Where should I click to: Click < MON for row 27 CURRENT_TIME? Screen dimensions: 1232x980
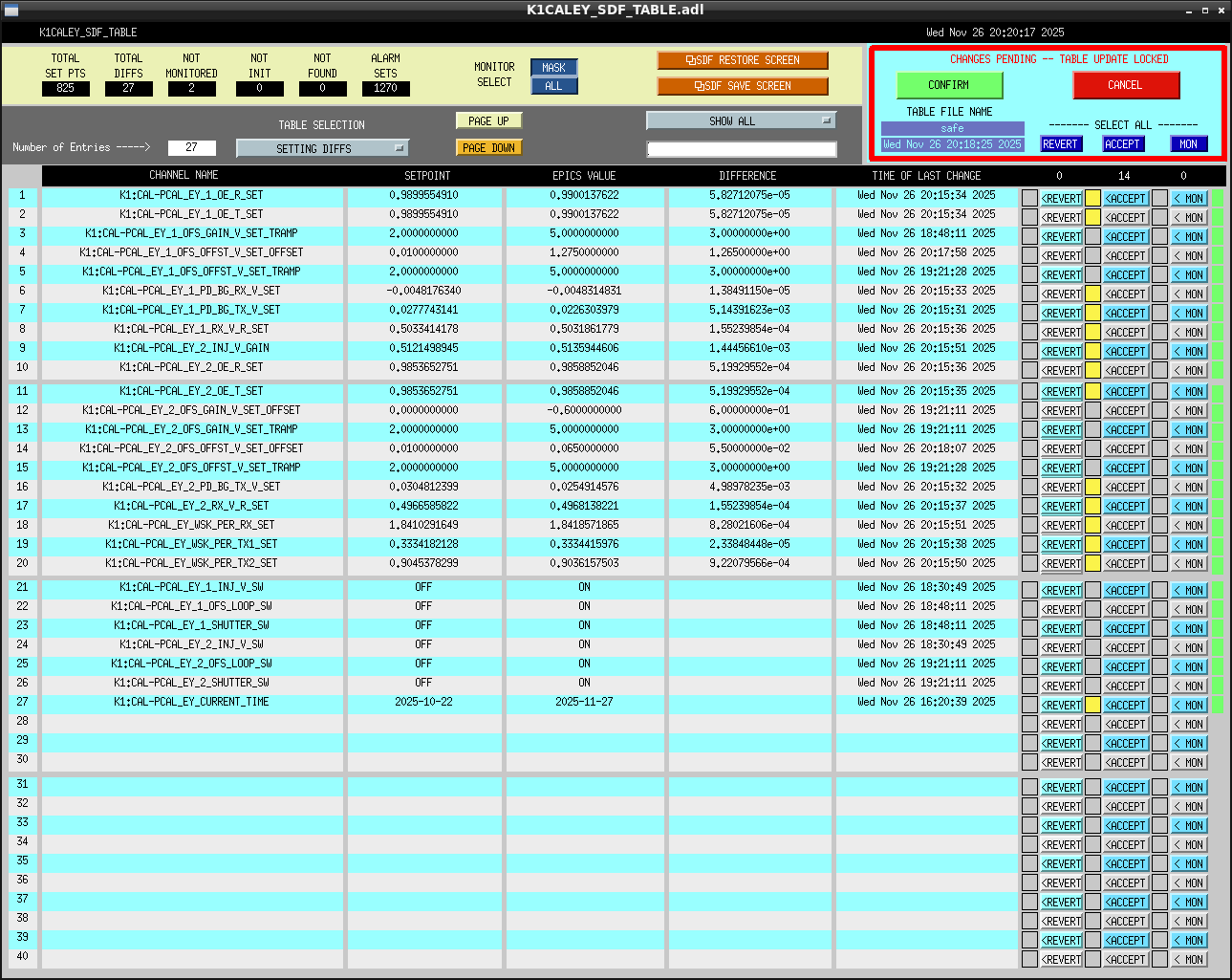[x=1189, y=706]
